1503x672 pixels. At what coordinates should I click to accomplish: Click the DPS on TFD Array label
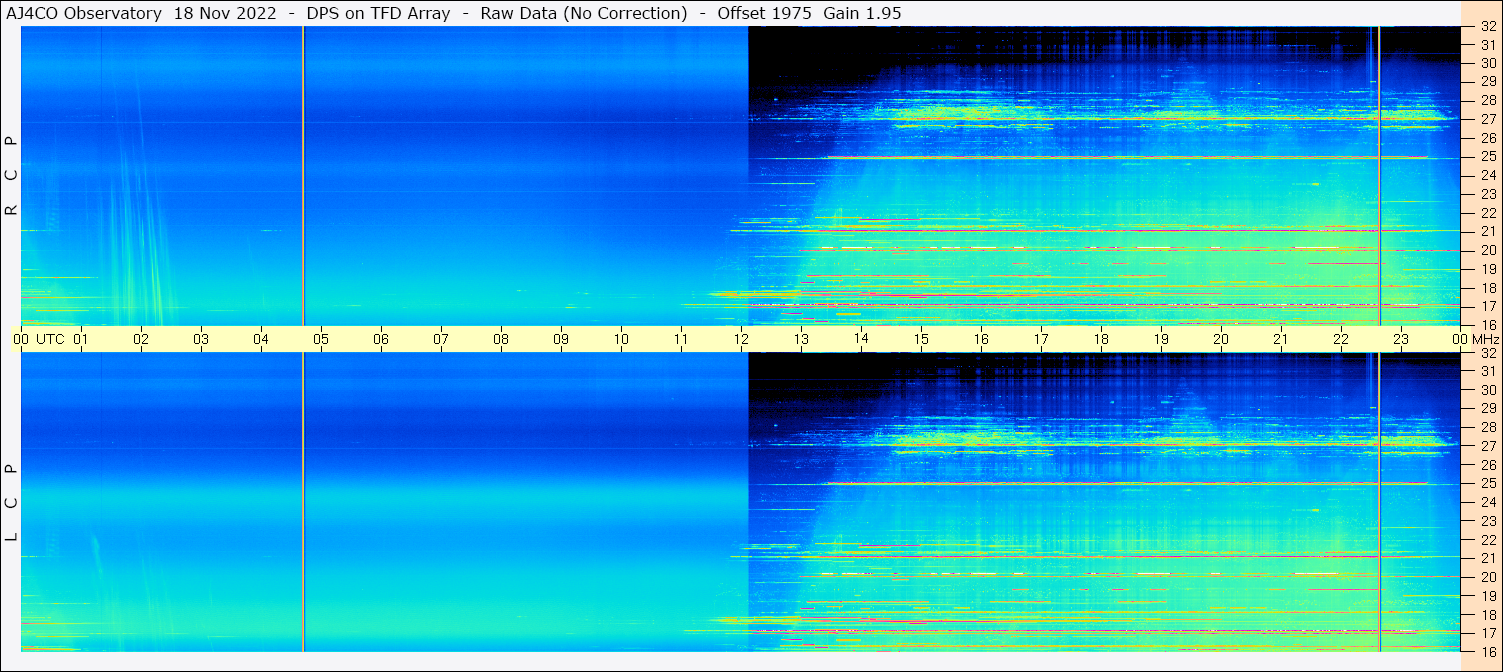(x=379, y=13)
